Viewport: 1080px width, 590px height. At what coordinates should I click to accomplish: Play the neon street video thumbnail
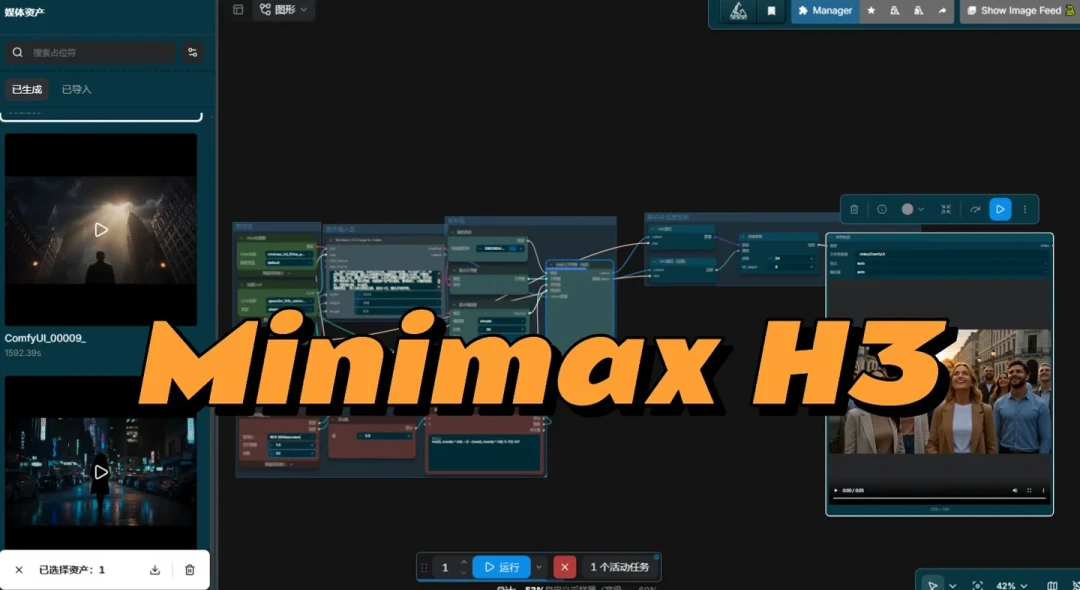[101, 472]
